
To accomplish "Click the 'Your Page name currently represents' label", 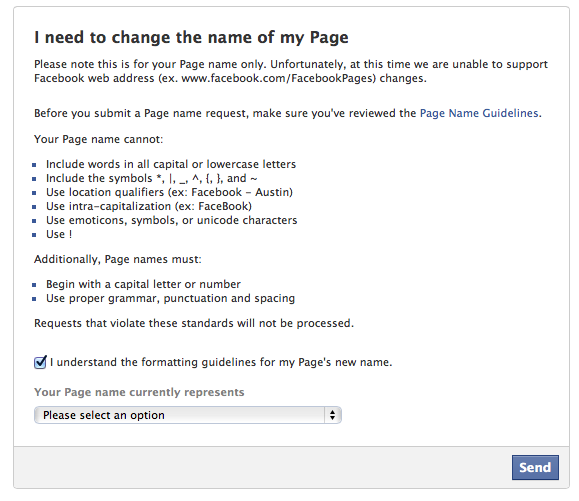I will [x=139, y=392].
